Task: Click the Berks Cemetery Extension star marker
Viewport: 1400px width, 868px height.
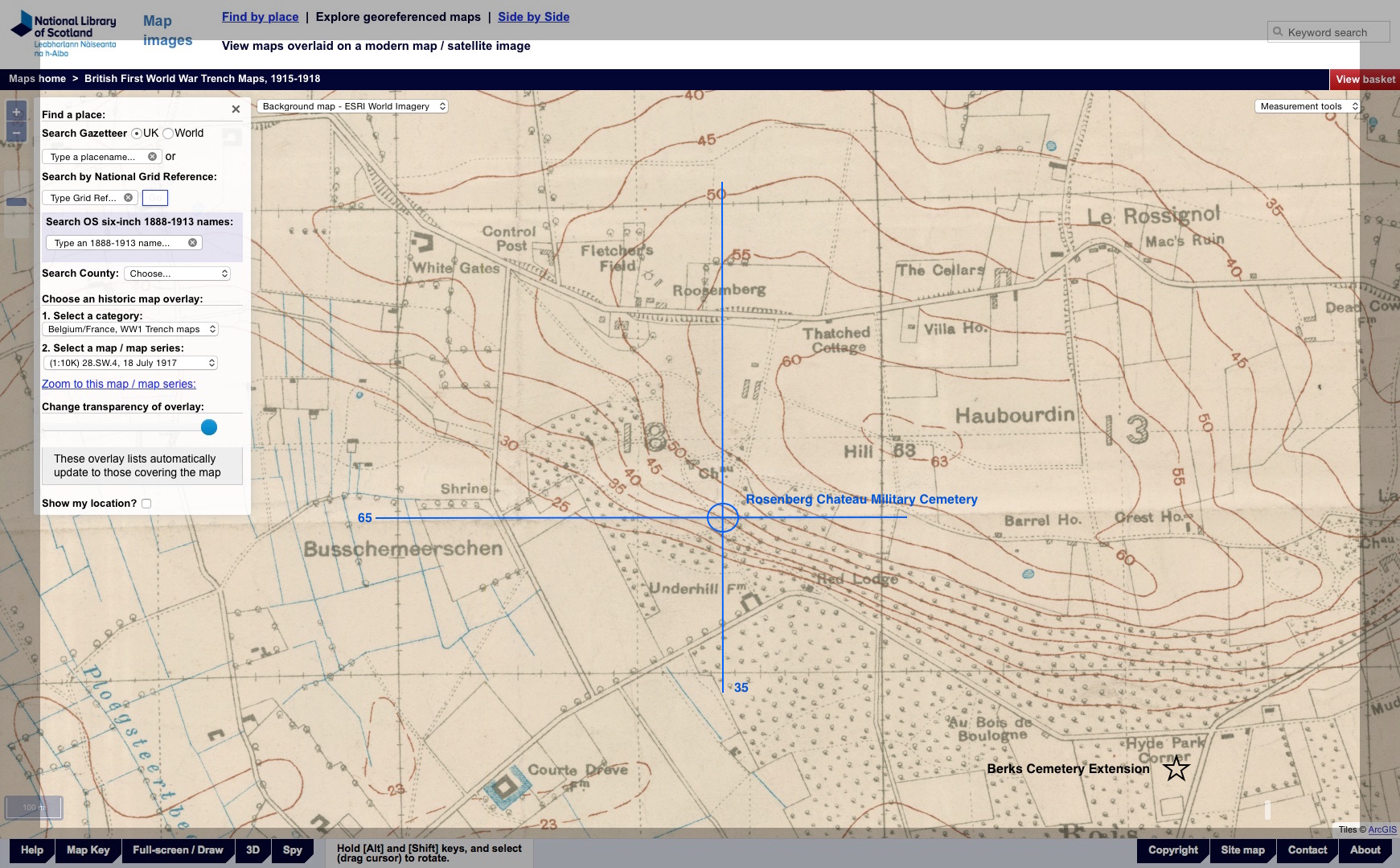Action: click(x=1176, y=768)
